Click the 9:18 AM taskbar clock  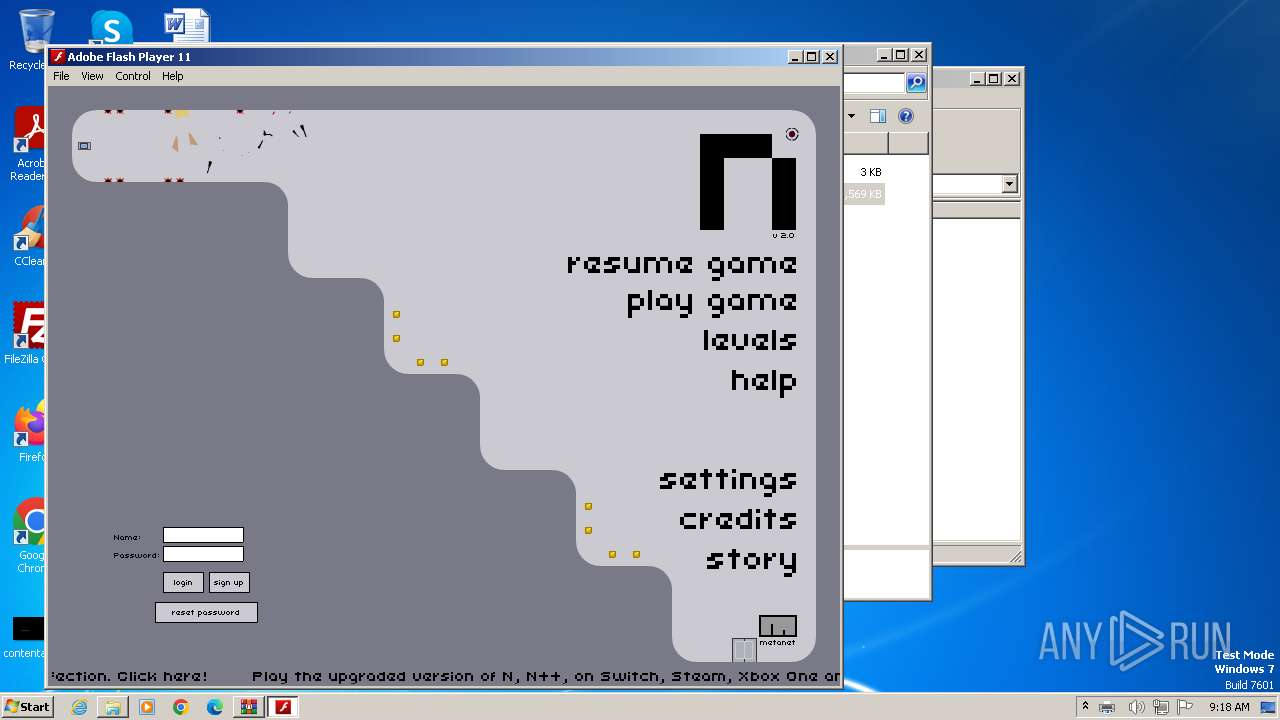[1229, 707]
